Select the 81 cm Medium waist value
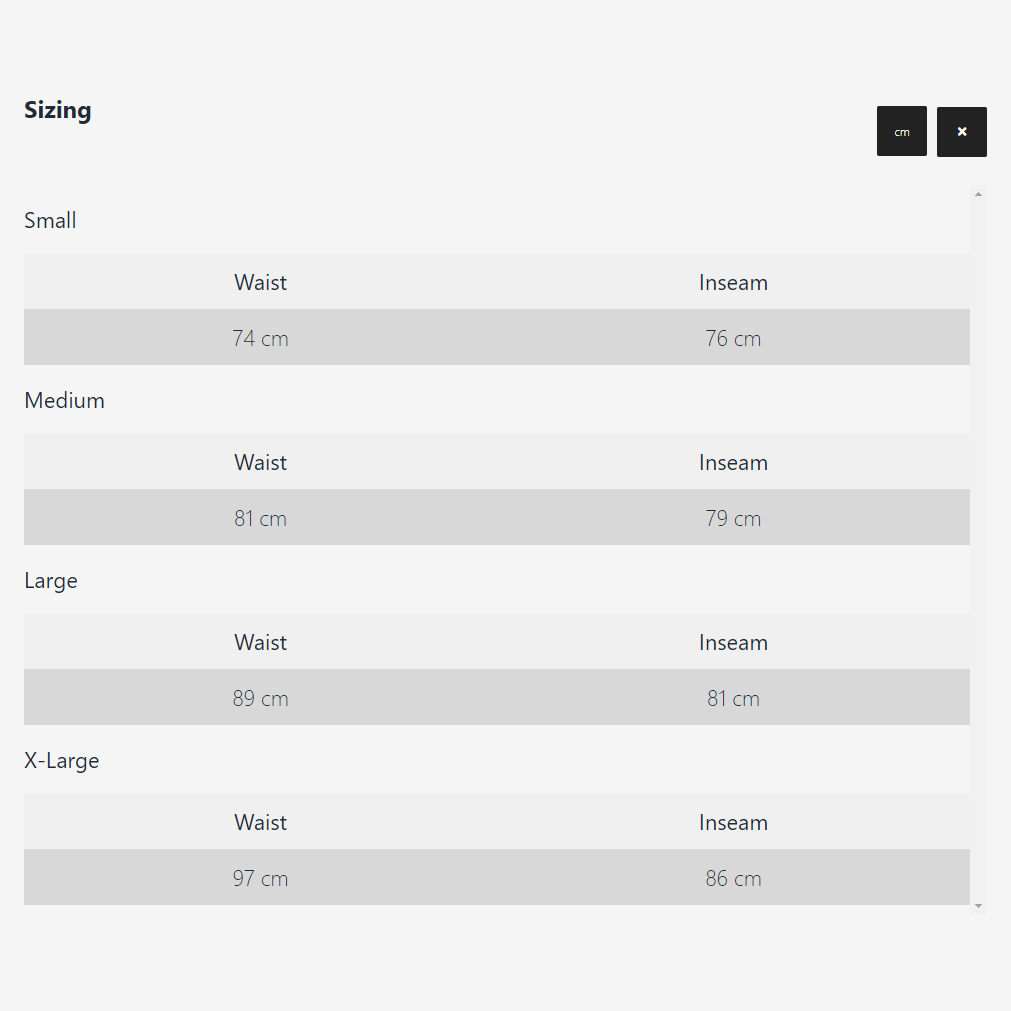Image resolution: width=1011 pixels, height=1011 pixels. coord(260,518)
